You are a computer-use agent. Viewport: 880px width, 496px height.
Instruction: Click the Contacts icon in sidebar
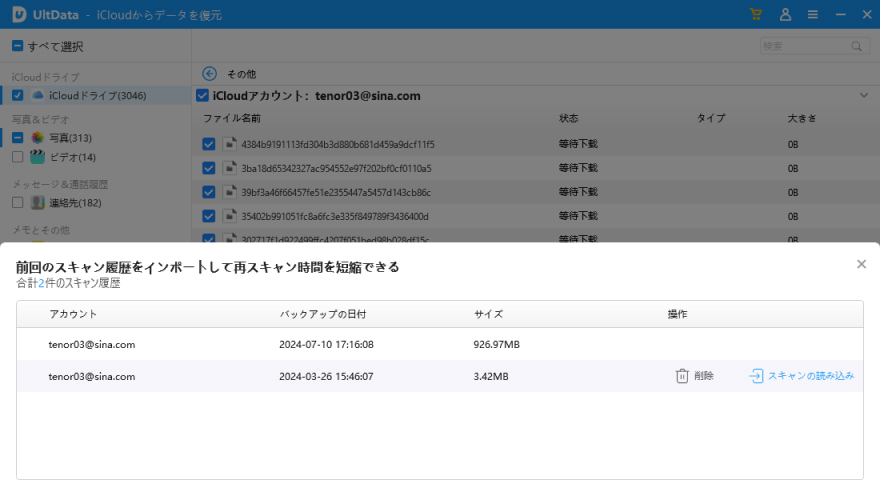[x=38, y=203]
